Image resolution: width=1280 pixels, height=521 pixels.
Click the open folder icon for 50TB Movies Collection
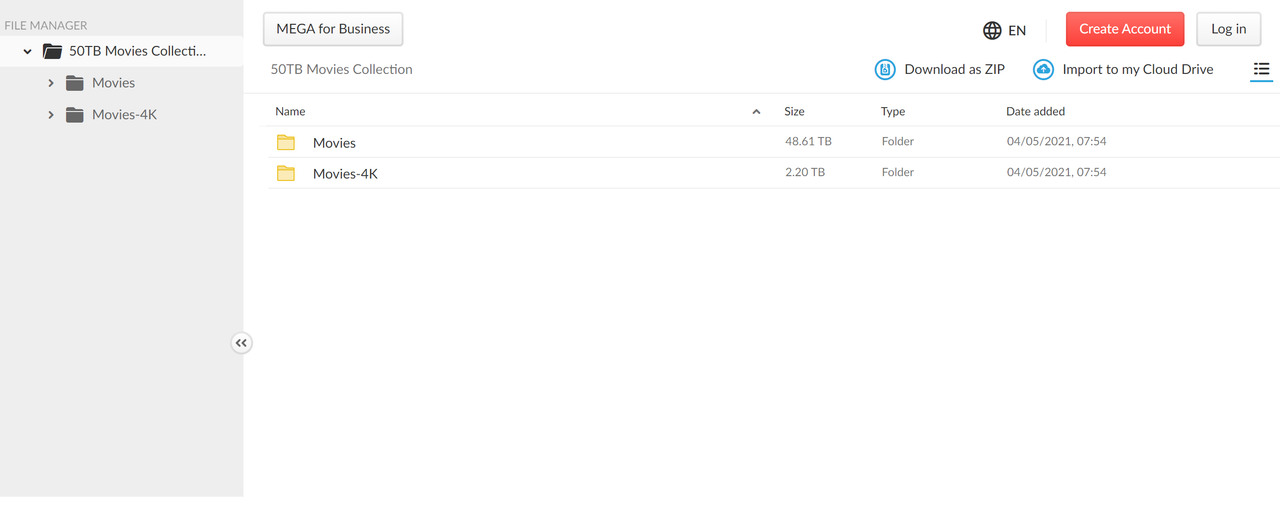point(52,51)
